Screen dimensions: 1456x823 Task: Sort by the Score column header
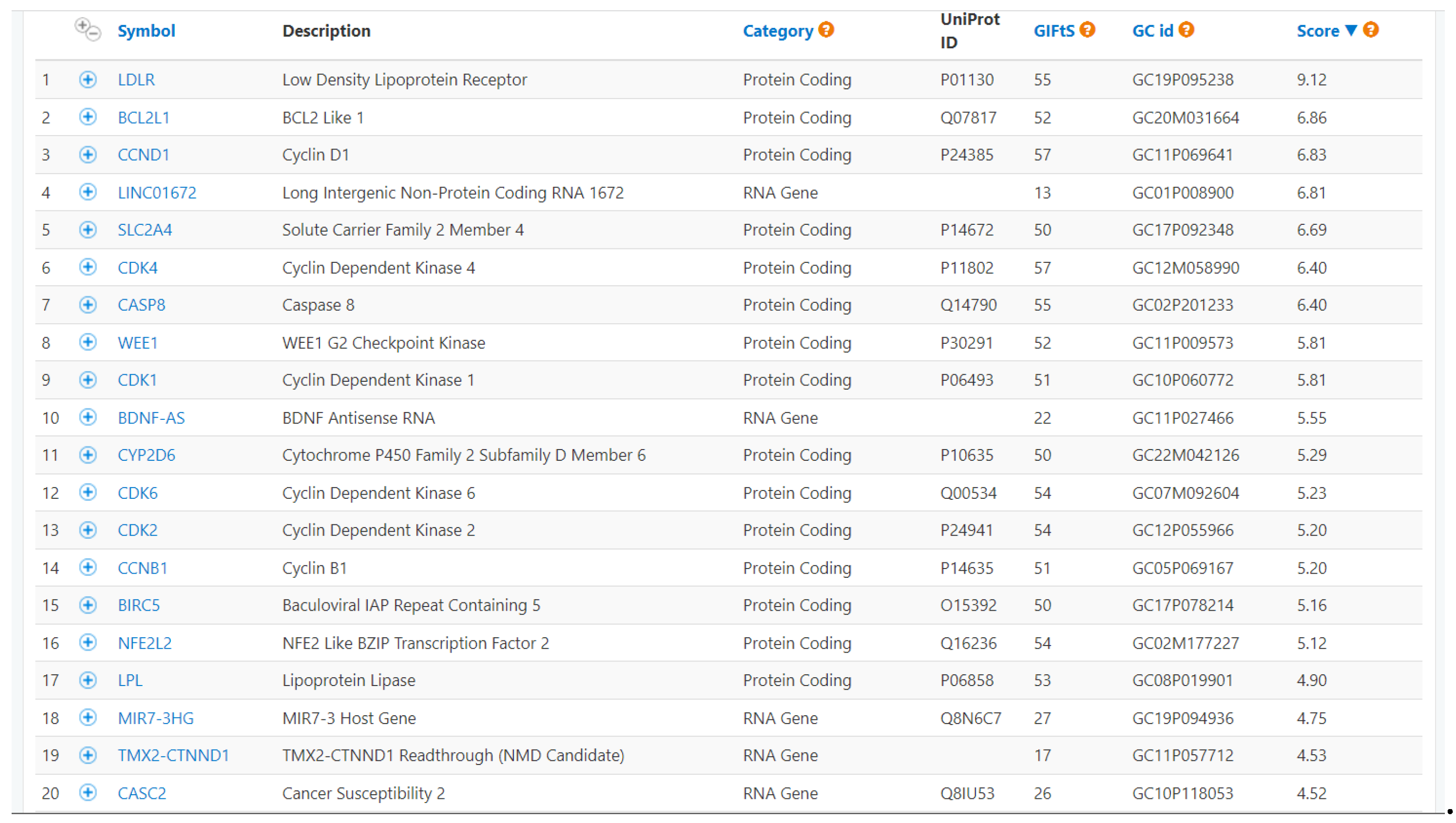coord(1318,31)
